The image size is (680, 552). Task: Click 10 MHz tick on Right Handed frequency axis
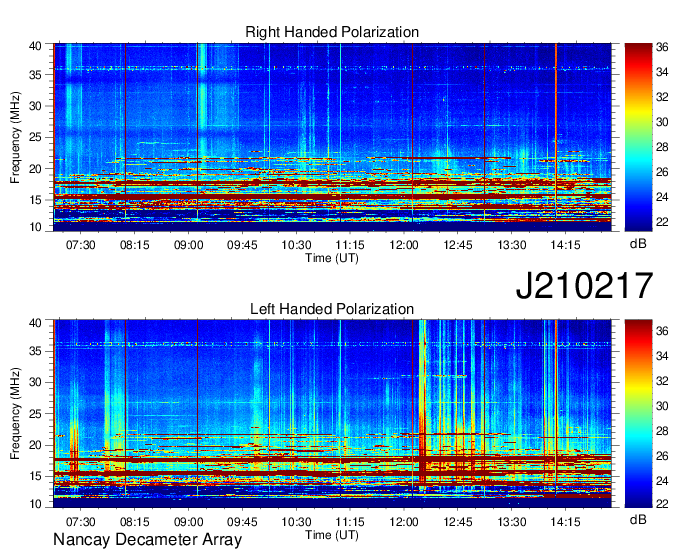pyautogui.click(x=36, y=227)
